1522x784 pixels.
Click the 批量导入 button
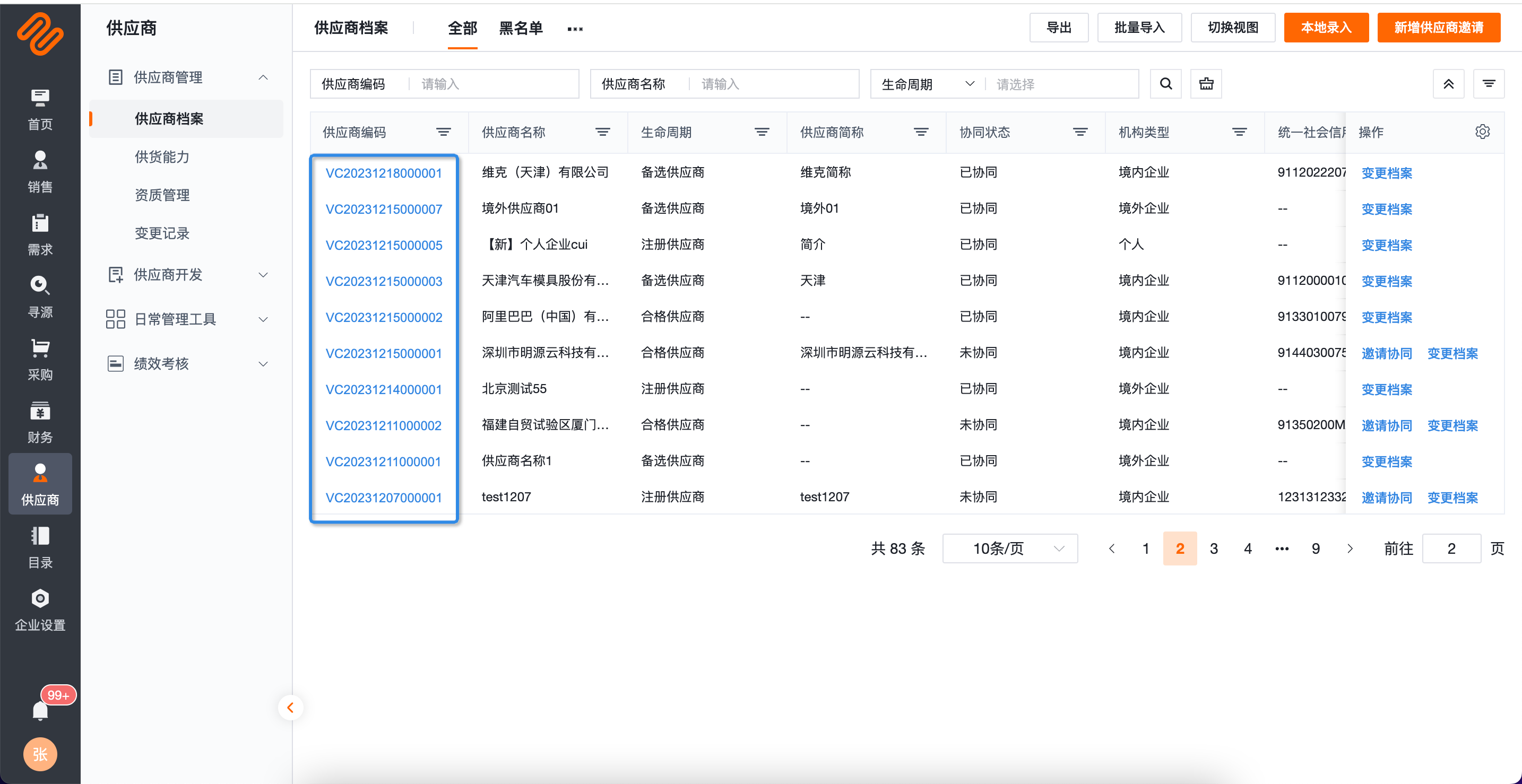coord(1139,27)
